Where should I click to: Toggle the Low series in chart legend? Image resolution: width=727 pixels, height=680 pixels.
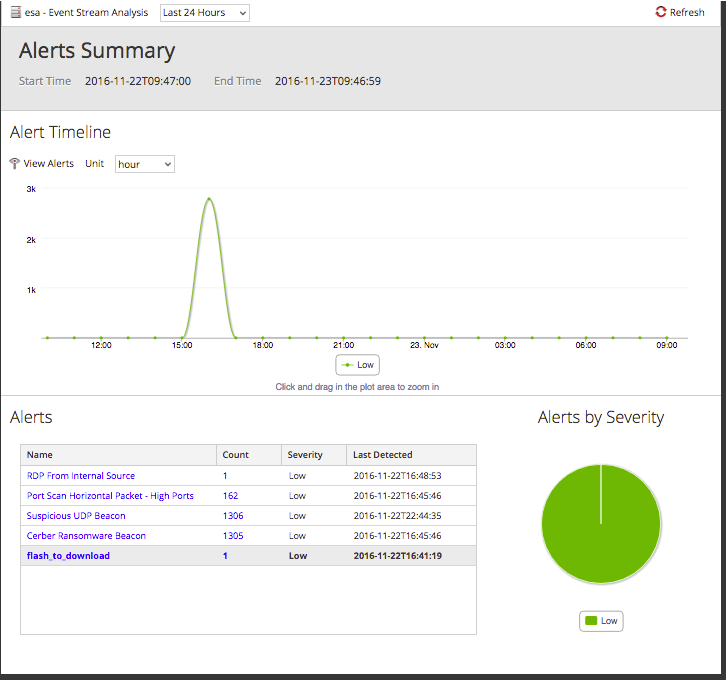[x=358, y=365]
